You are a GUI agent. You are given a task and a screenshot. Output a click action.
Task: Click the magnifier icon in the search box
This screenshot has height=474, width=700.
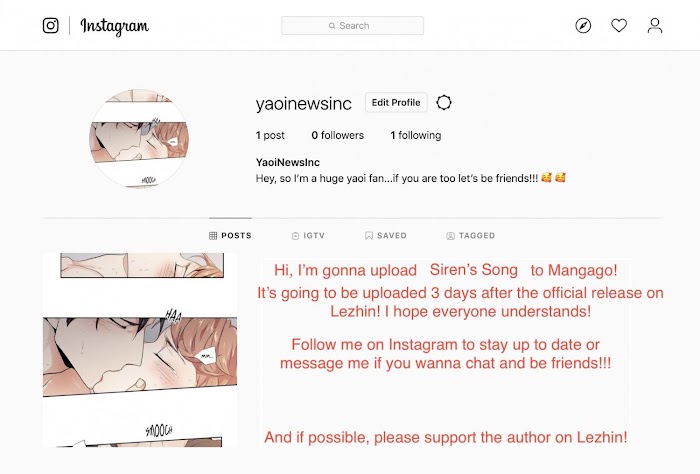332,26
